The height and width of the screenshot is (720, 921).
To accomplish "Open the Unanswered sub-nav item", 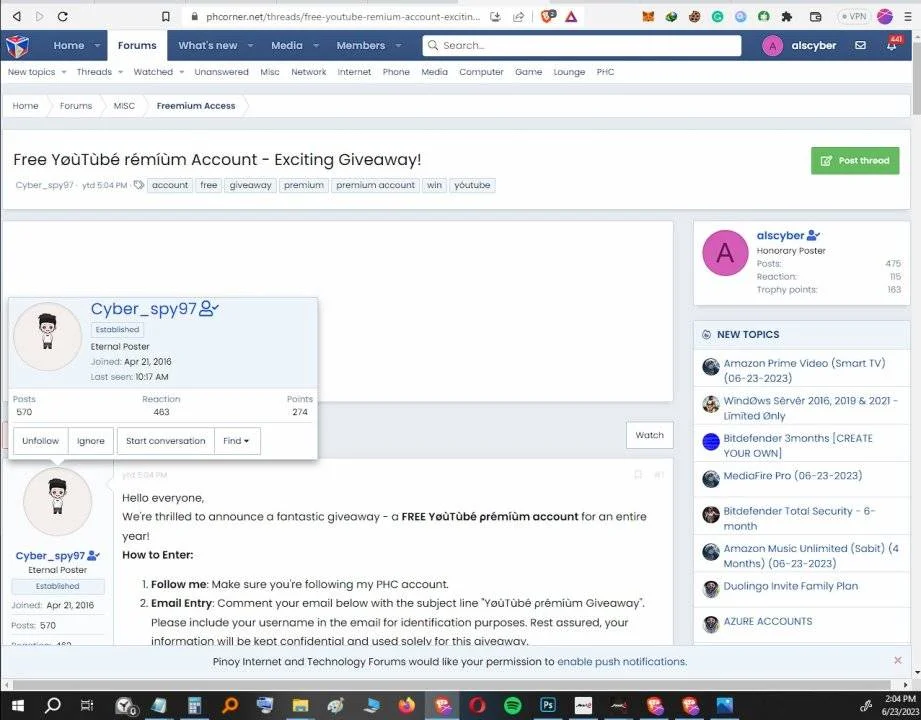I will (x=221, y=72).
